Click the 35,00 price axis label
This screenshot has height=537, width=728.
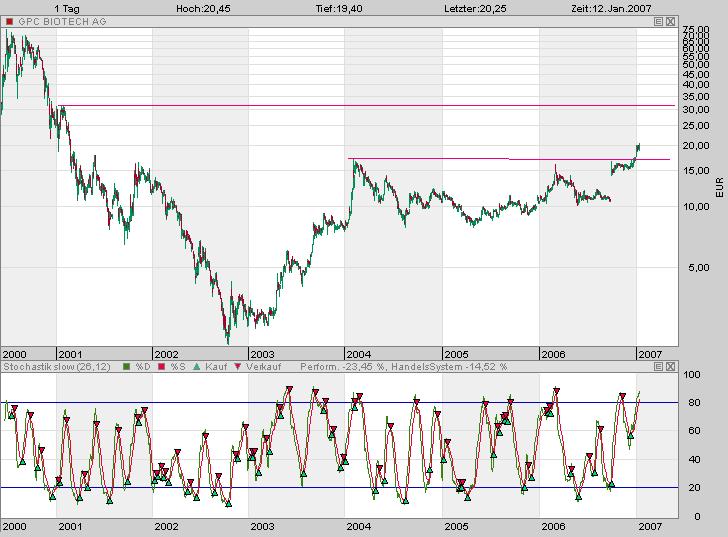click(696, 97)
